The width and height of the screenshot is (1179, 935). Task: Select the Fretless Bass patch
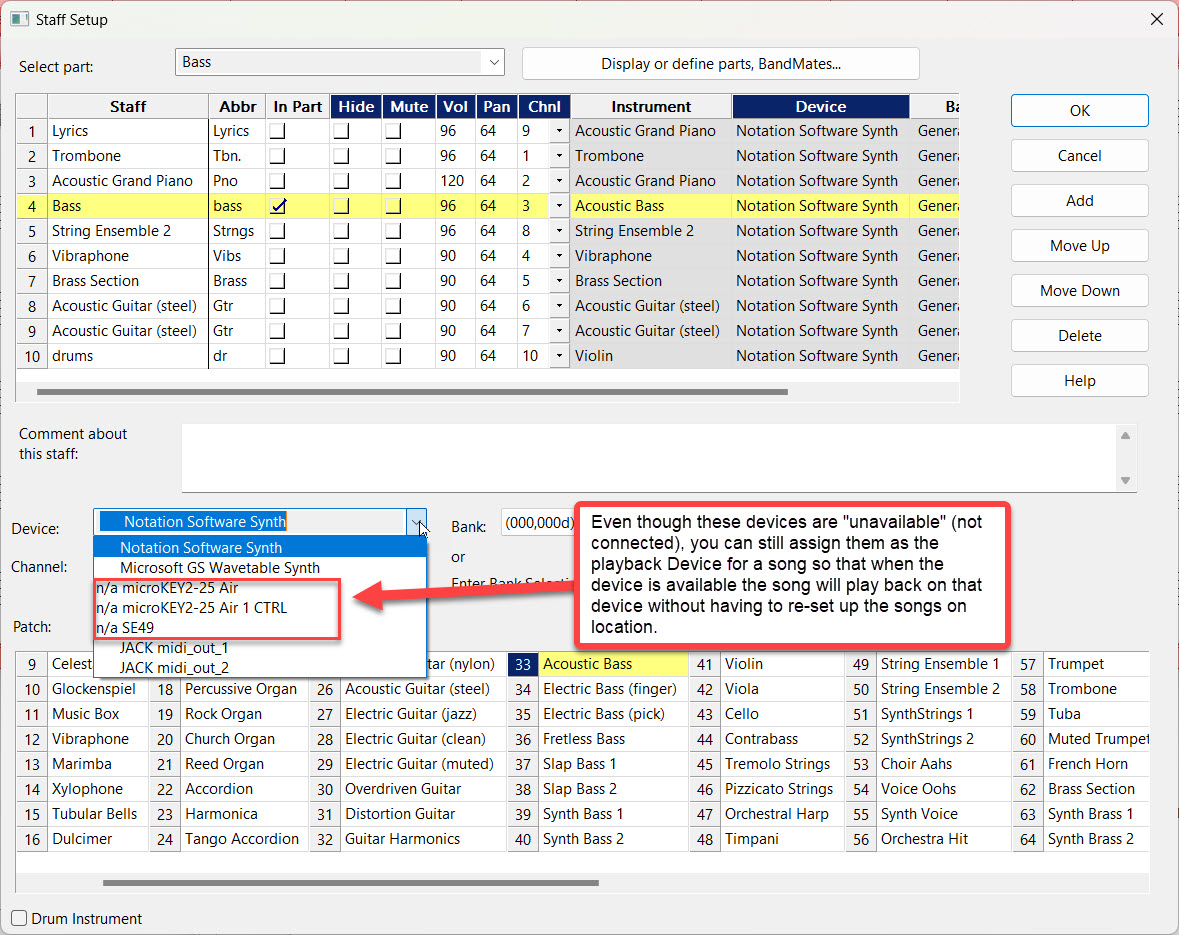pyautogui.click(x=583, y=739)
